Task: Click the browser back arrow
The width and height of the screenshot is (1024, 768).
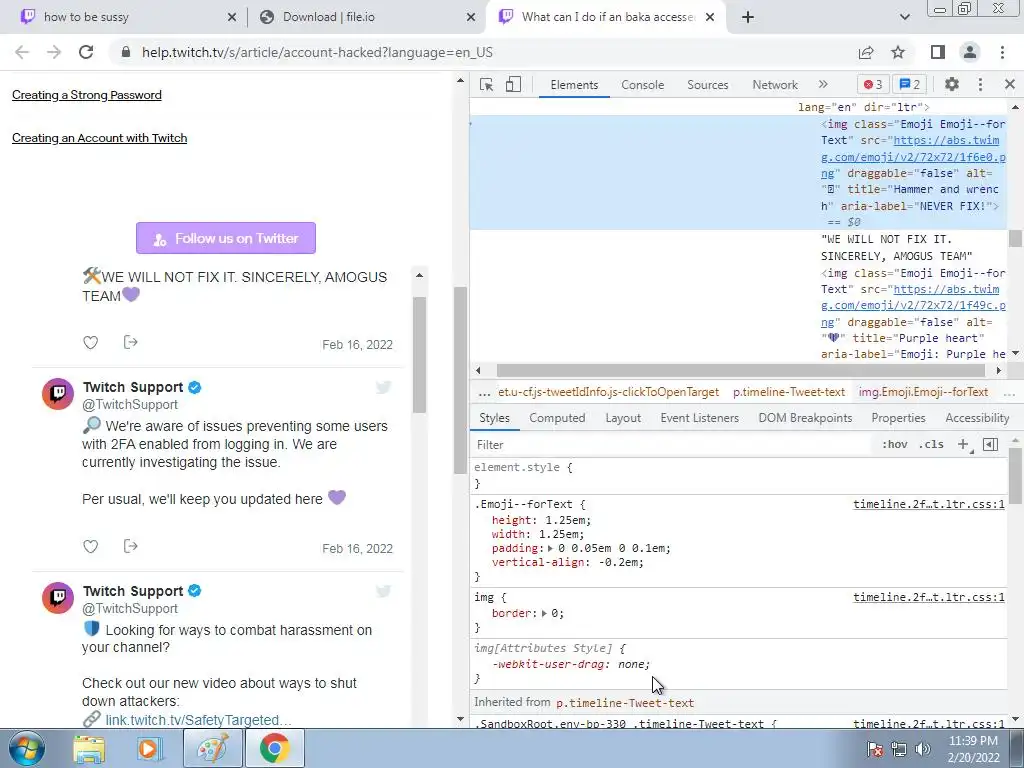Action: 22,52
